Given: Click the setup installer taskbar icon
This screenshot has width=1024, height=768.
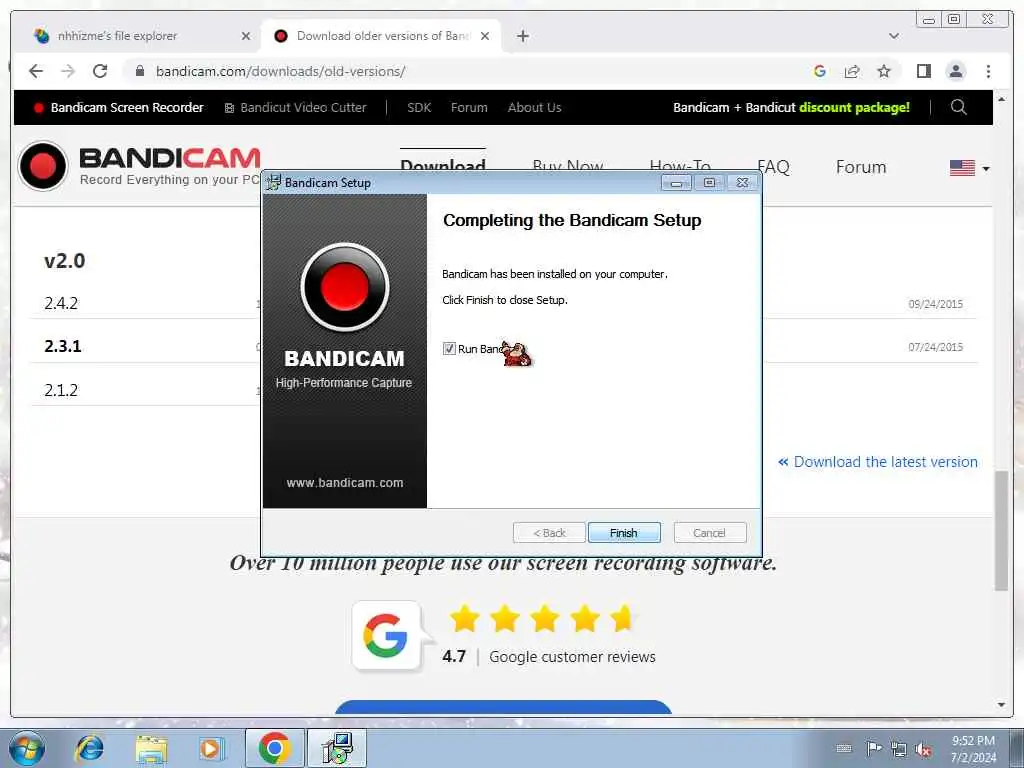Looking at the screenshot, I should click(x=338, y=748).
